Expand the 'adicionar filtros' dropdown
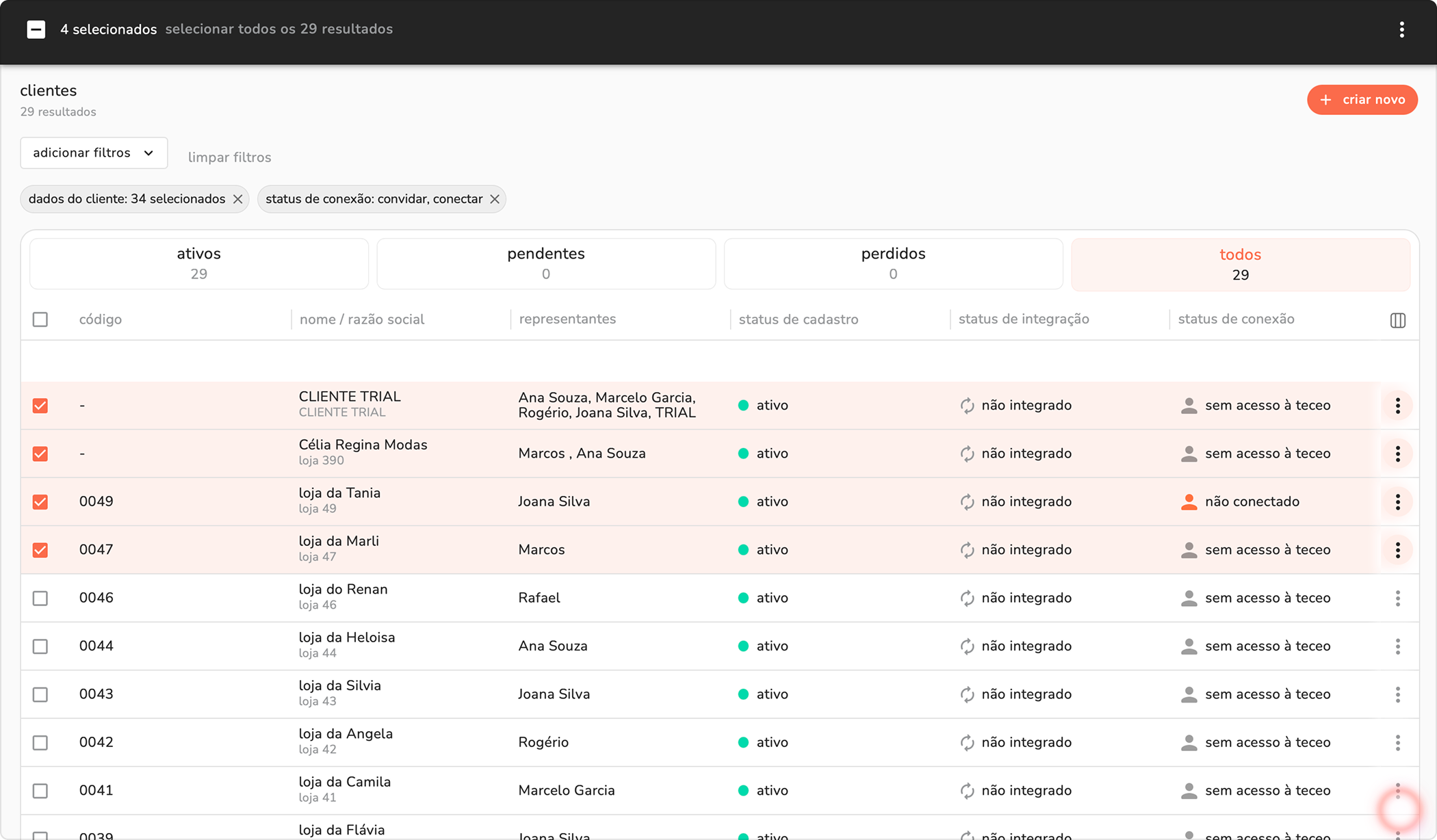 pyautogui.click(x=94, y=153)
